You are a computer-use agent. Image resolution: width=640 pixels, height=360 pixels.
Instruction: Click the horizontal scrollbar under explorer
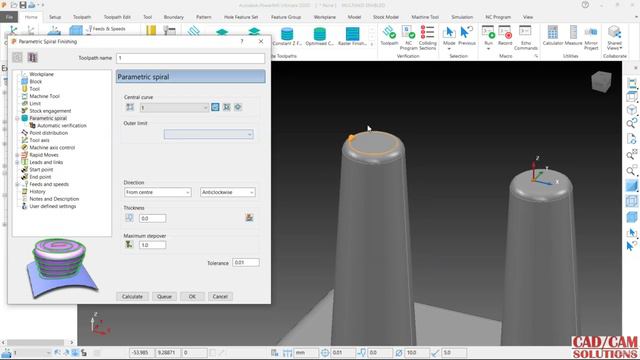click(x=35, y=342)
